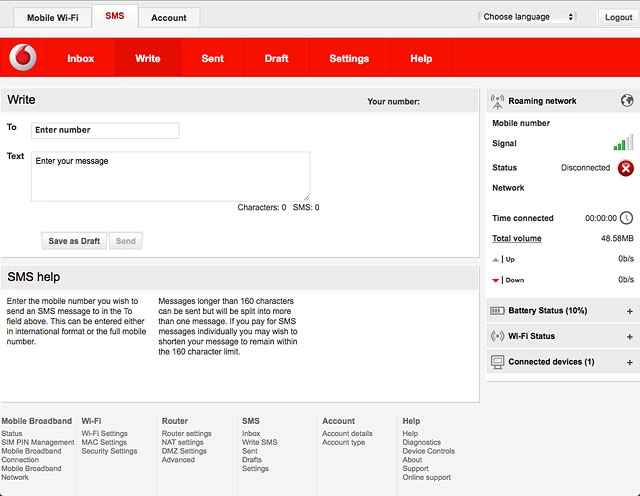Click the red disconnected status icon
640x496 pixels.
click(625, 168)
